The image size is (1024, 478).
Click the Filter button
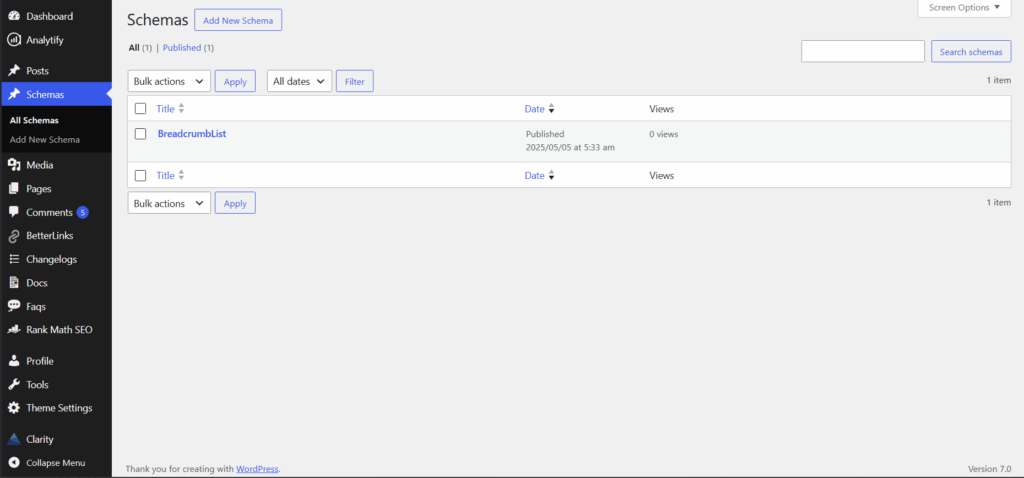tap(355, 82)
